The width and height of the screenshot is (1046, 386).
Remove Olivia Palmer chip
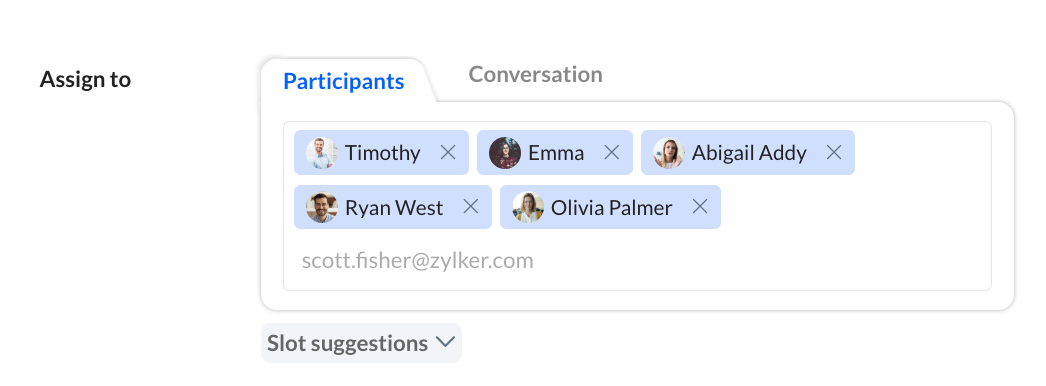[x=700, y=207]
